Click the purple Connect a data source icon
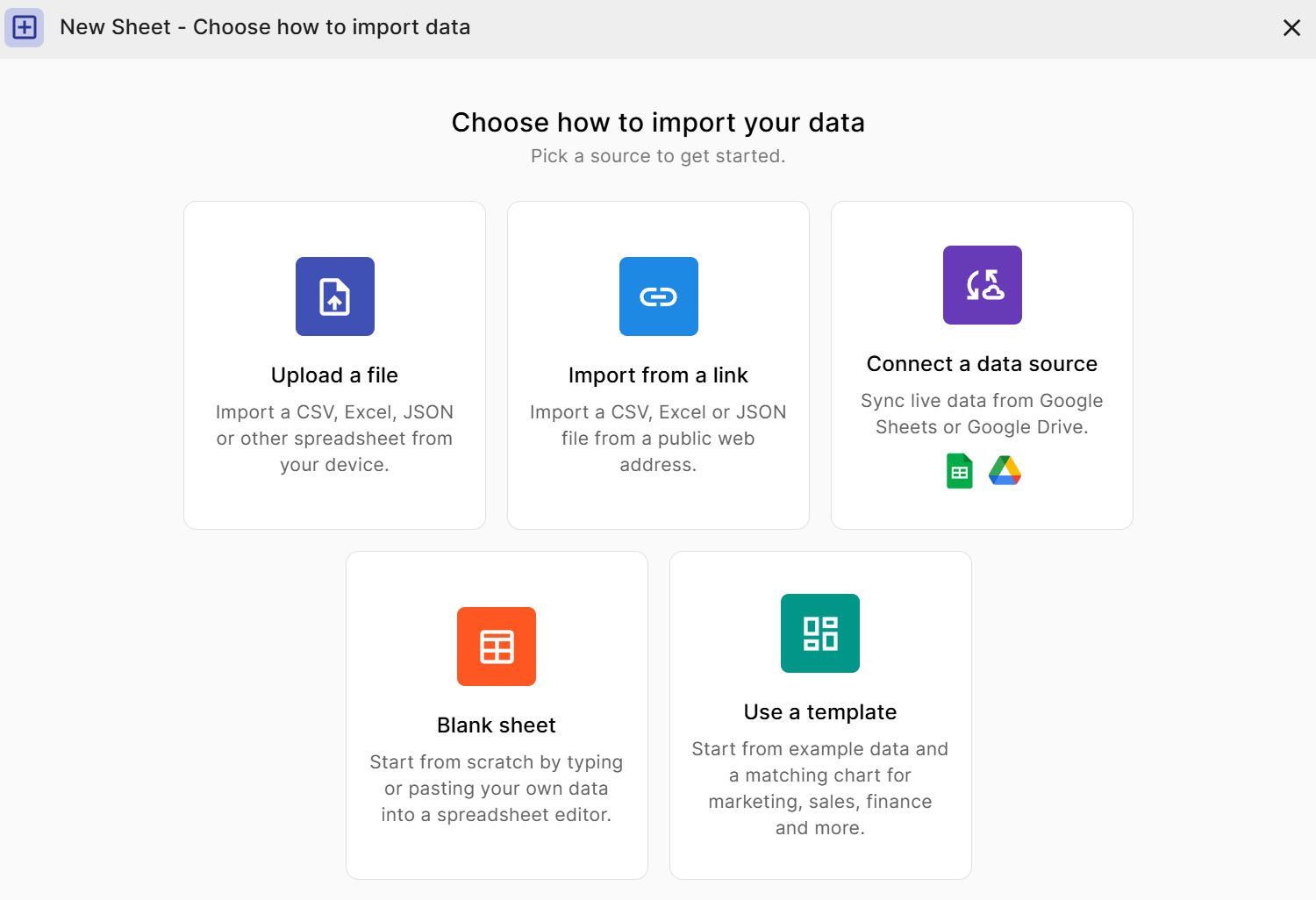The image size is (1316, 900). 983,285
